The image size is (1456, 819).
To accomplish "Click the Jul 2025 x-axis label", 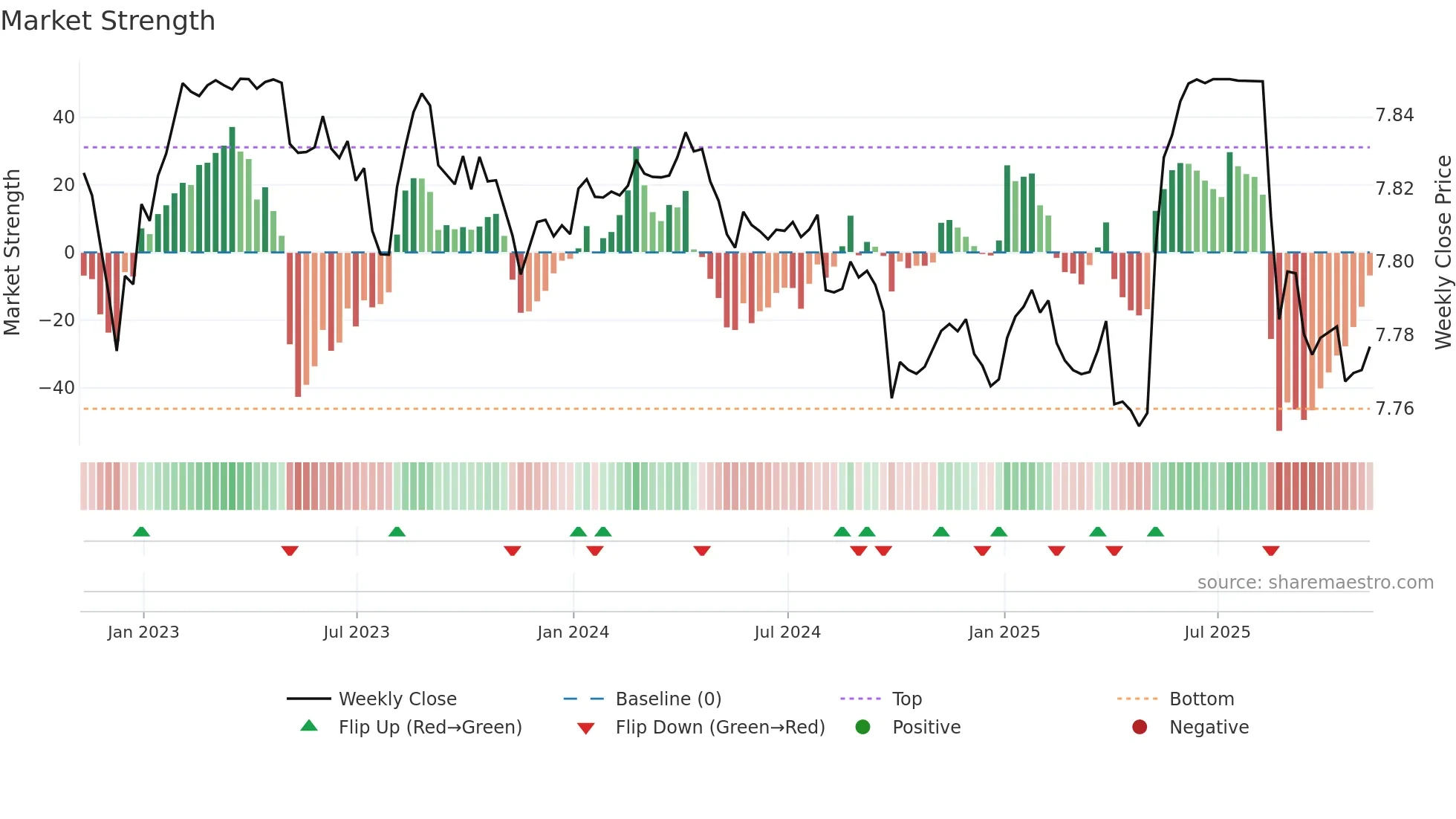I will coord(1217,632).
